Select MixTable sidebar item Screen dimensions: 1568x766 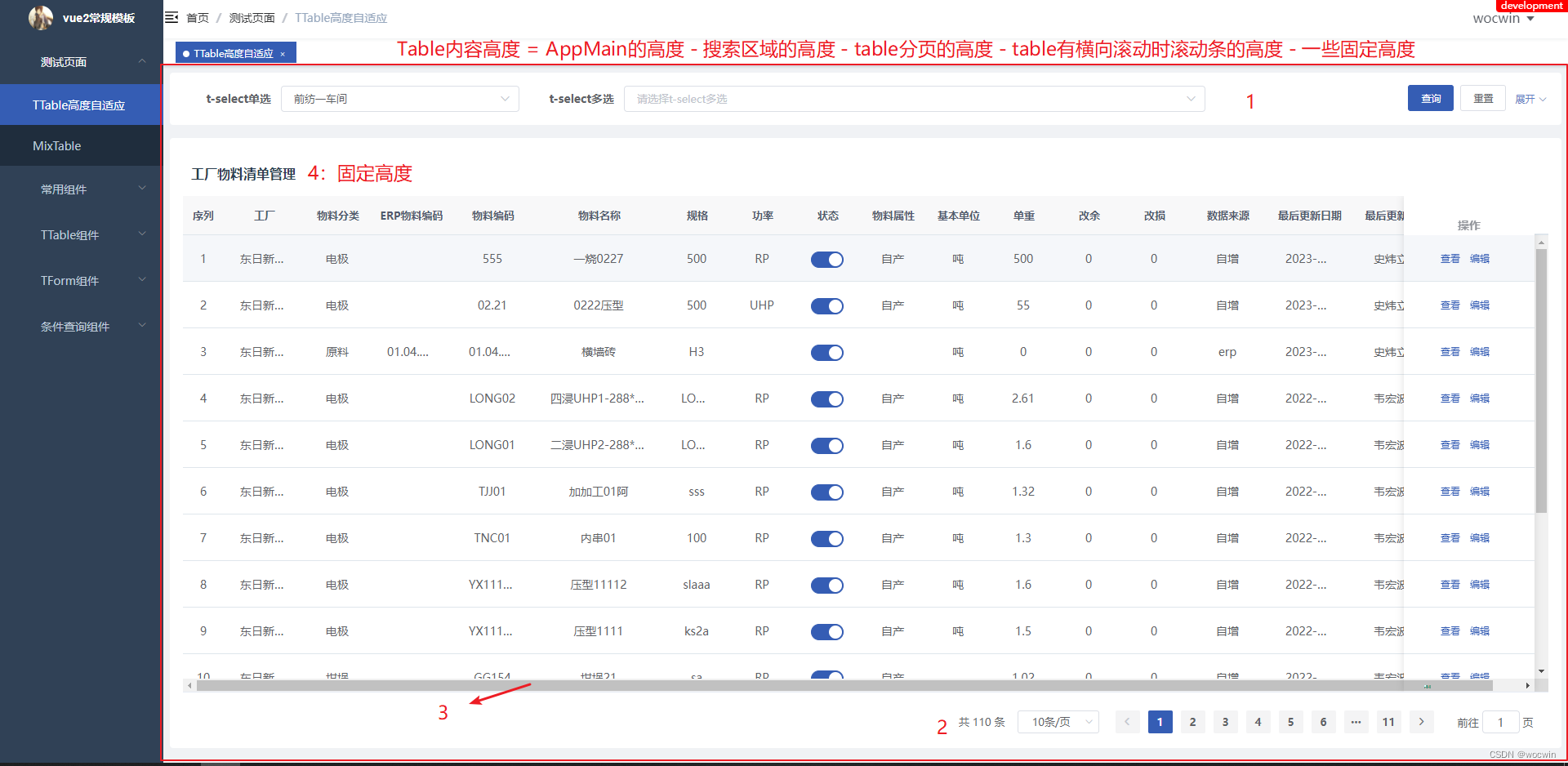(82, 145)
